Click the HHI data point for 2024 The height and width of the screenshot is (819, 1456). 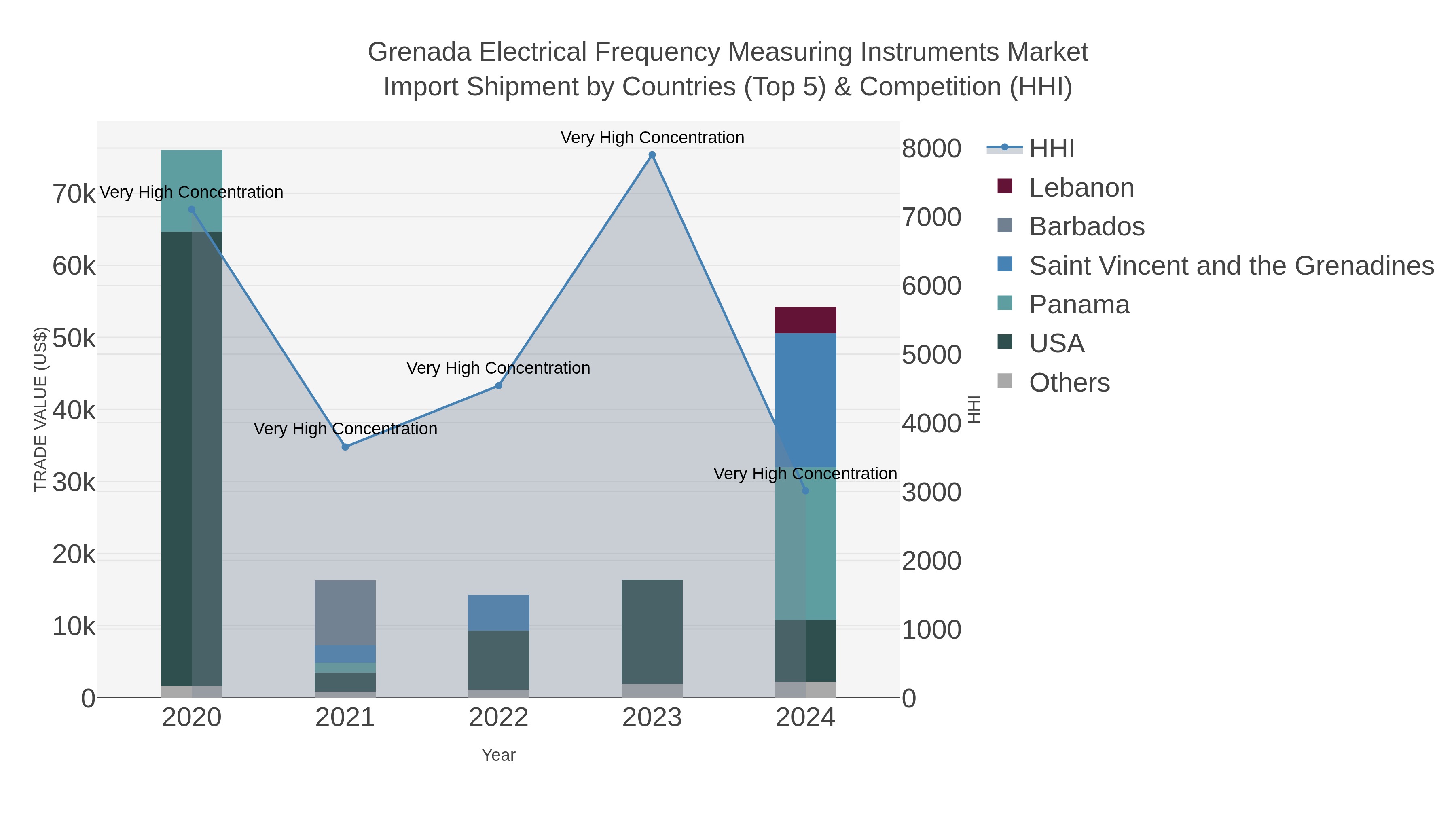tap(805, 491)
